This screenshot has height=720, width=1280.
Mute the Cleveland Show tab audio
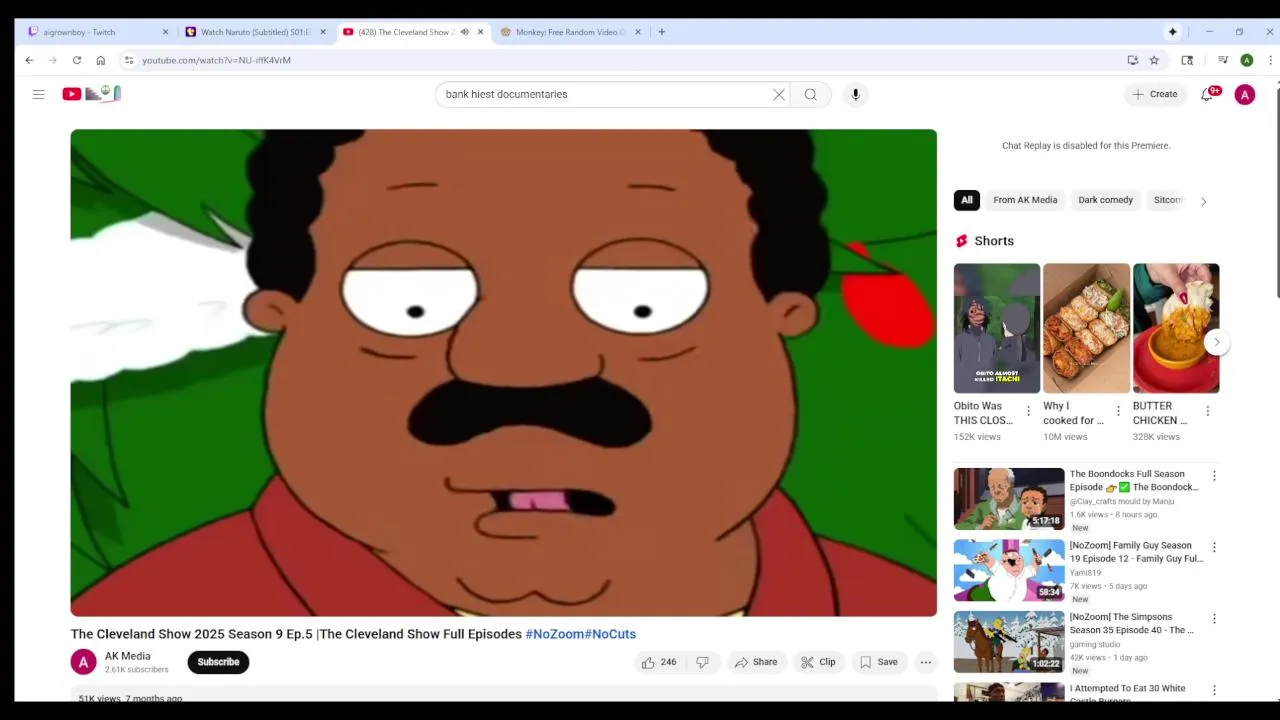click(464, 32)
